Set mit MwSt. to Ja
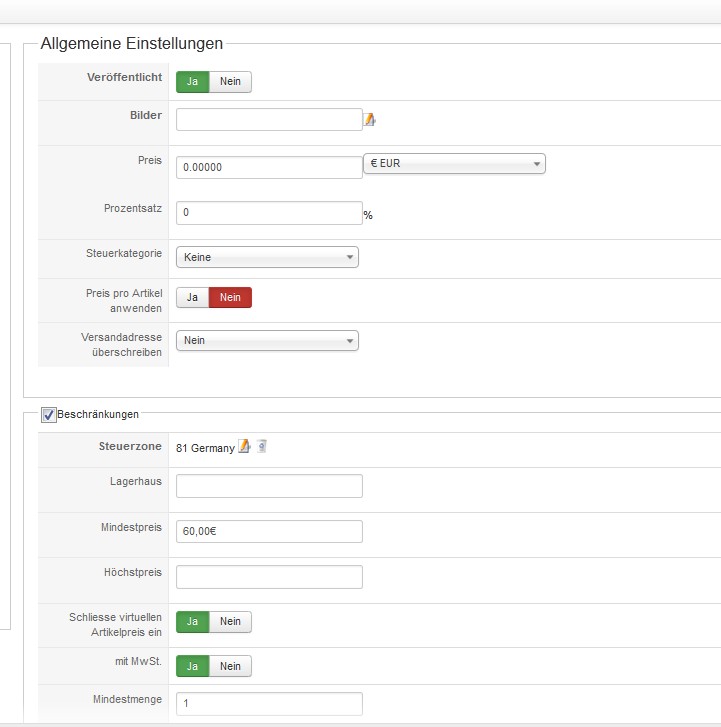 point(192,666)
